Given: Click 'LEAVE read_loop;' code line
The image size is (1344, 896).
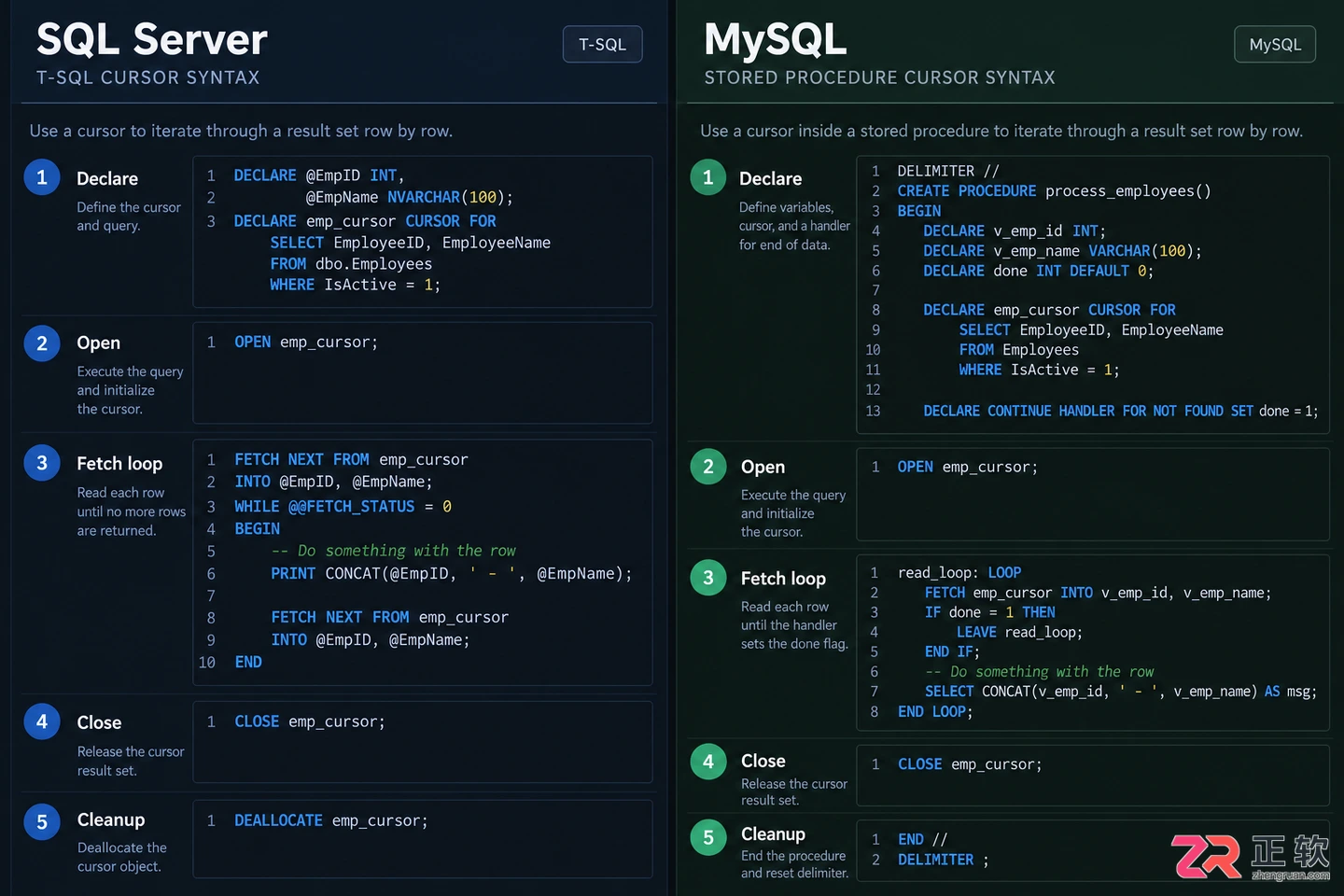Looking at the screenshot, I should [1019, 633].
